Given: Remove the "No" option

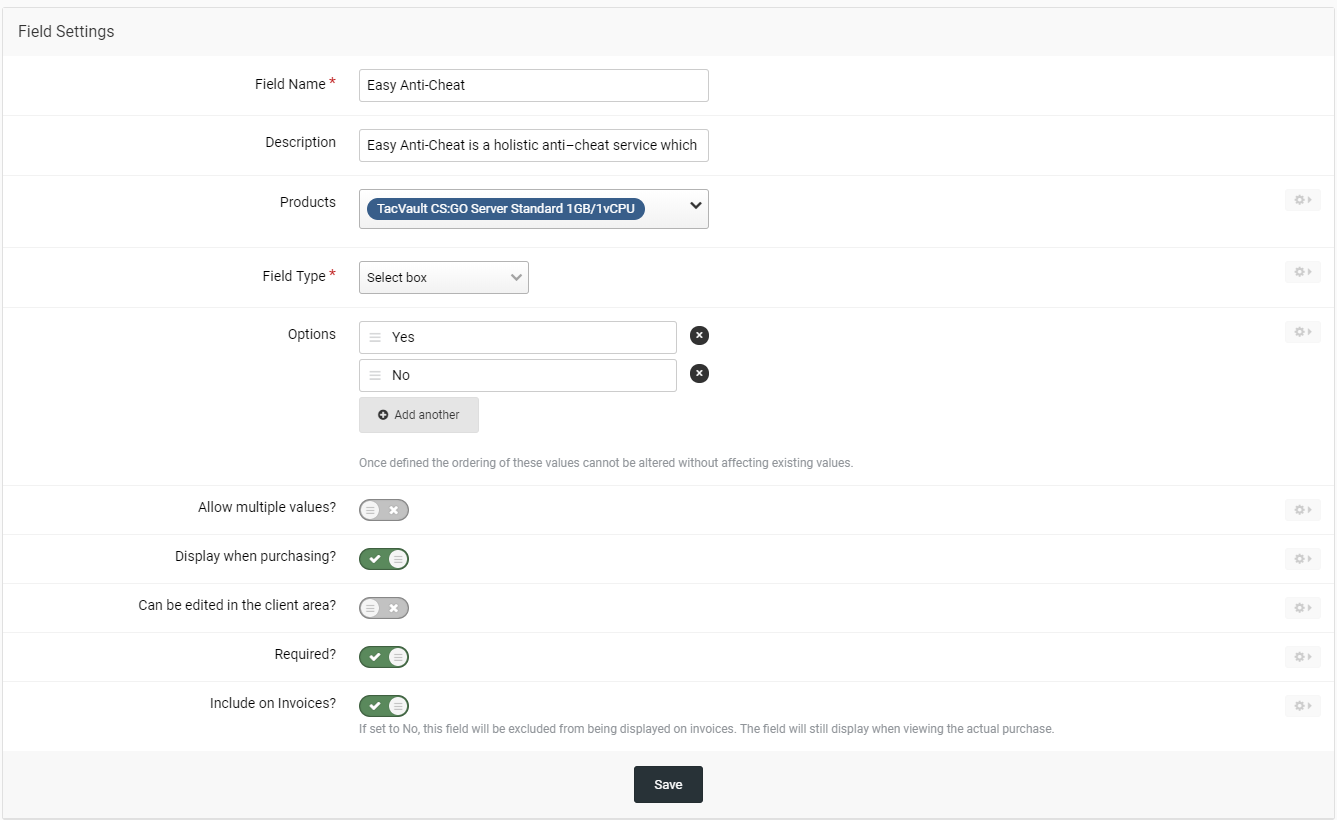Looking at the screenshot, I should pos(700,374).
